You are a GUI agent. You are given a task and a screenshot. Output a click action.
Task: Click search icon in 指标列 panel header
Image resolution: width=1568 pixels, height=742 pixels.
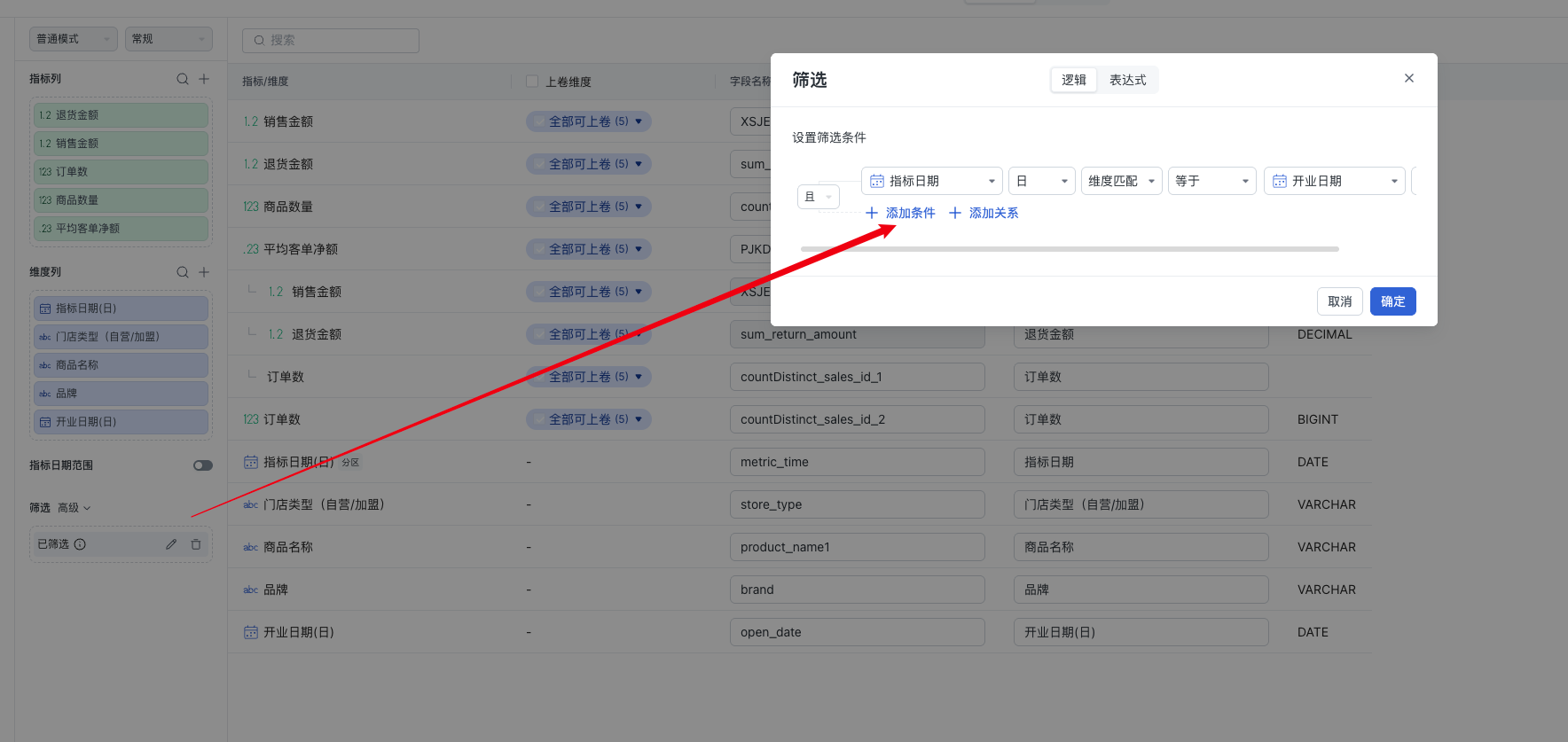coord(183,79)
